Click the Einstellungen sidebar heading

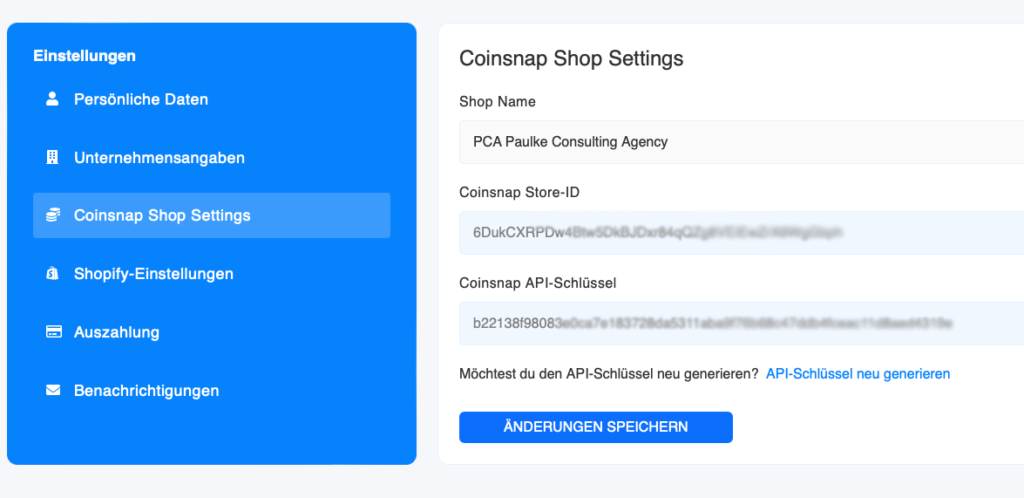click(84, 56)
